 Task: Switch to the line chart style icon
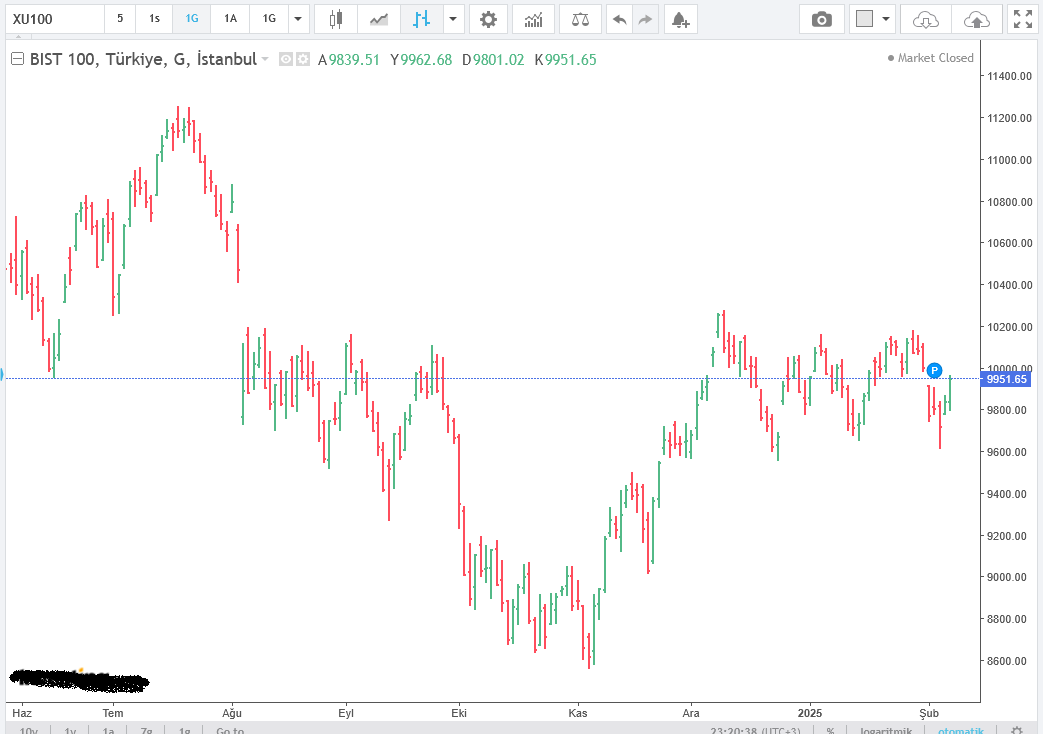(x=379, y=19)
